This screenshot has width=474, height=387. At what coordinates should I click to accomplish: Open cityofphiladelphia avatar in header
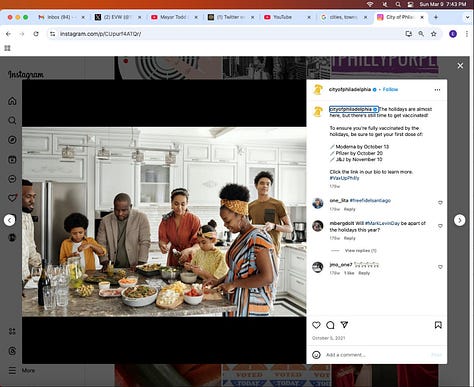(318, 90)
